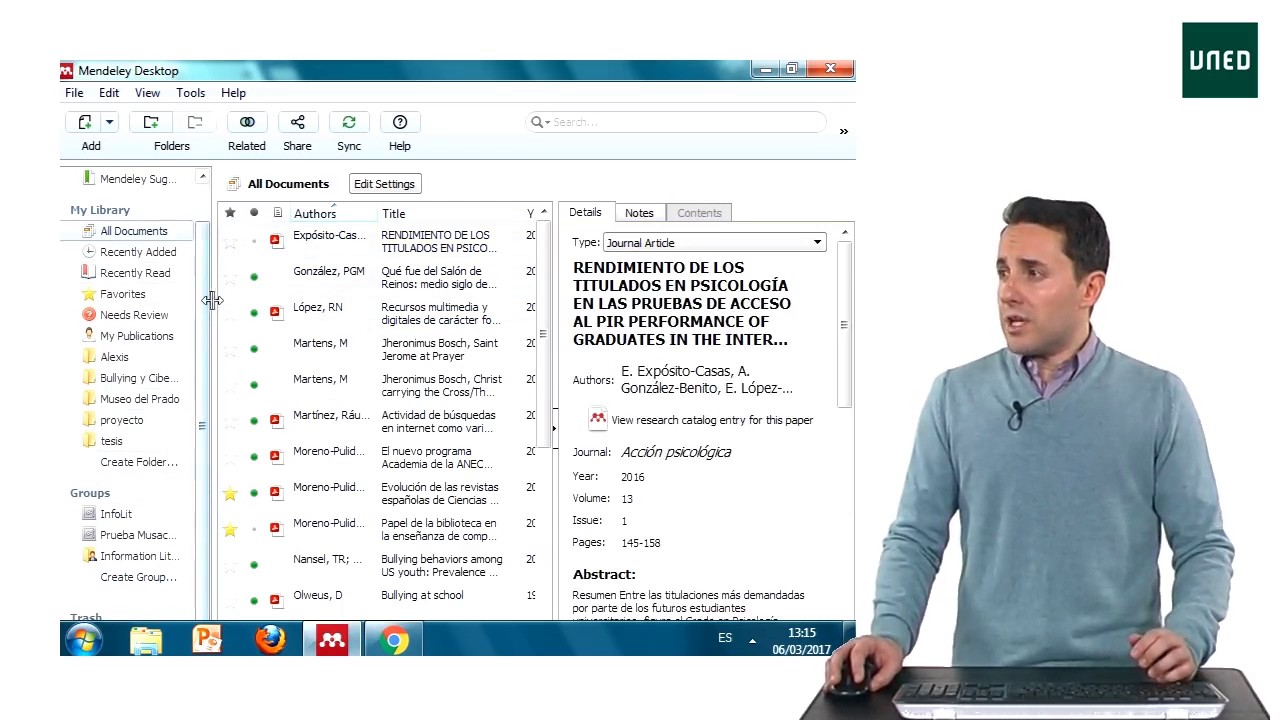Open the Tools menu

190,93
